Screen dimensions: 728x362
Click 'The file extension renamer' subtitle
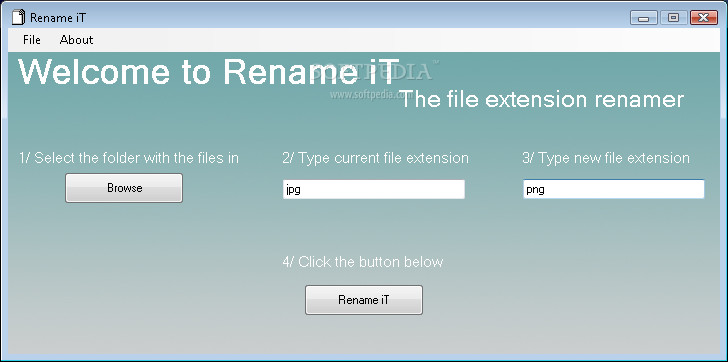[x=542, y=100]
